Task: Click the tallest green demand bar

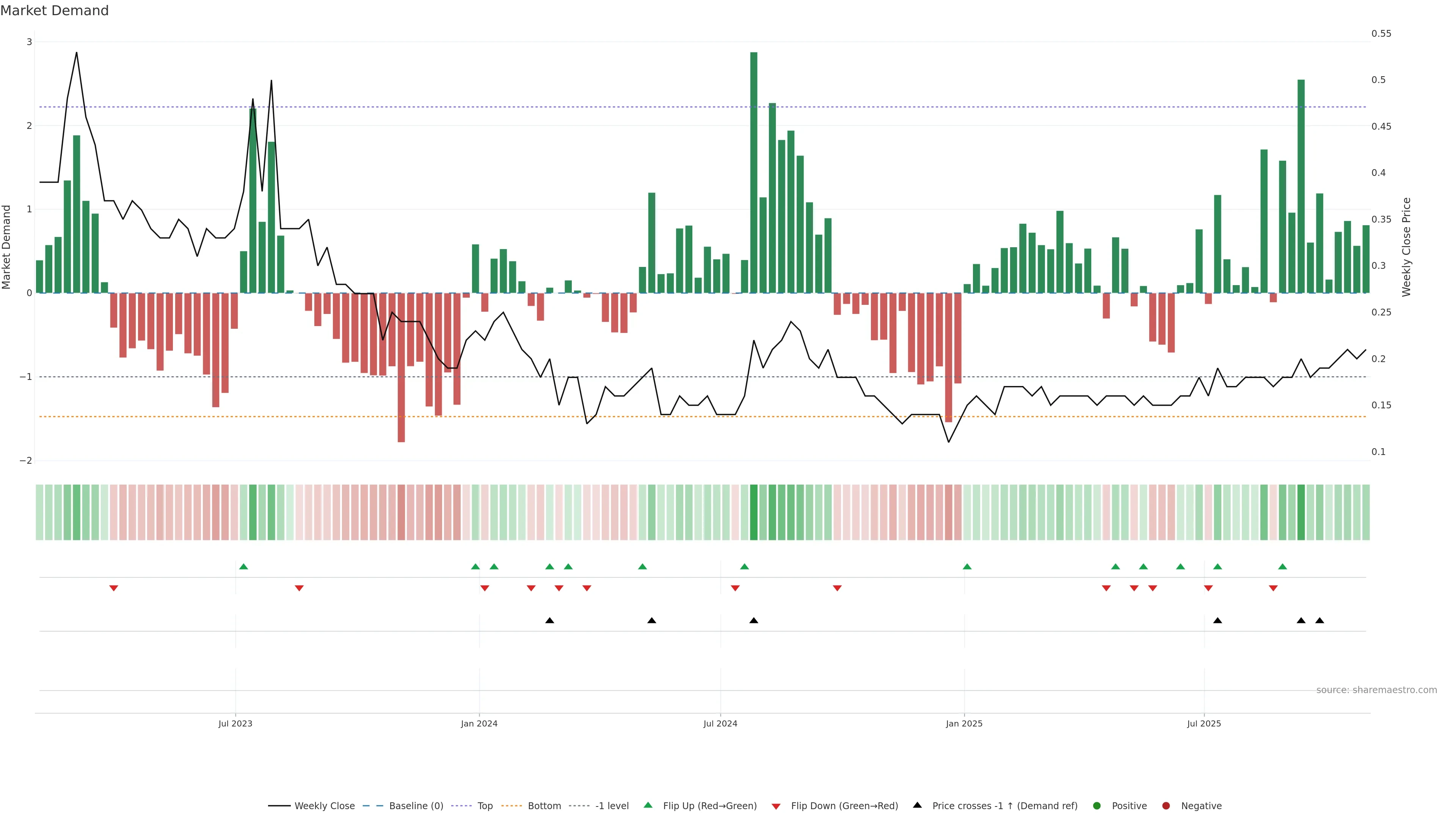Action: pos(753,169)
